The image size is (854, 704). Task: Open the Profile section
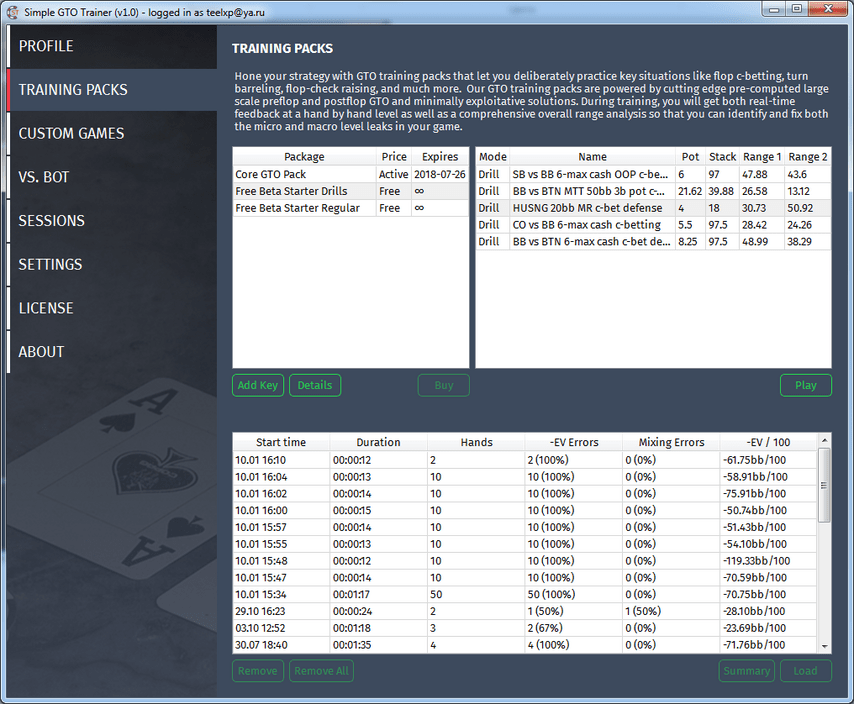click(x=113, y=46)
